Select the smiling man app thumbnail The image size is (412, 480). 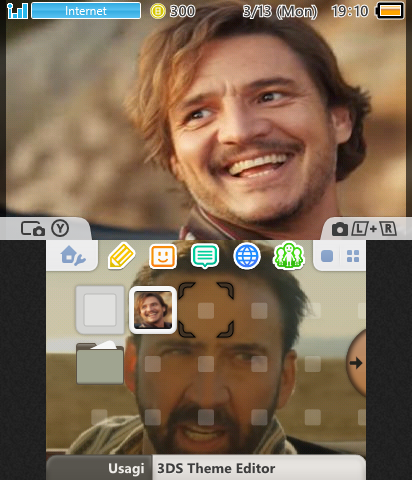[x=153, y=310]
